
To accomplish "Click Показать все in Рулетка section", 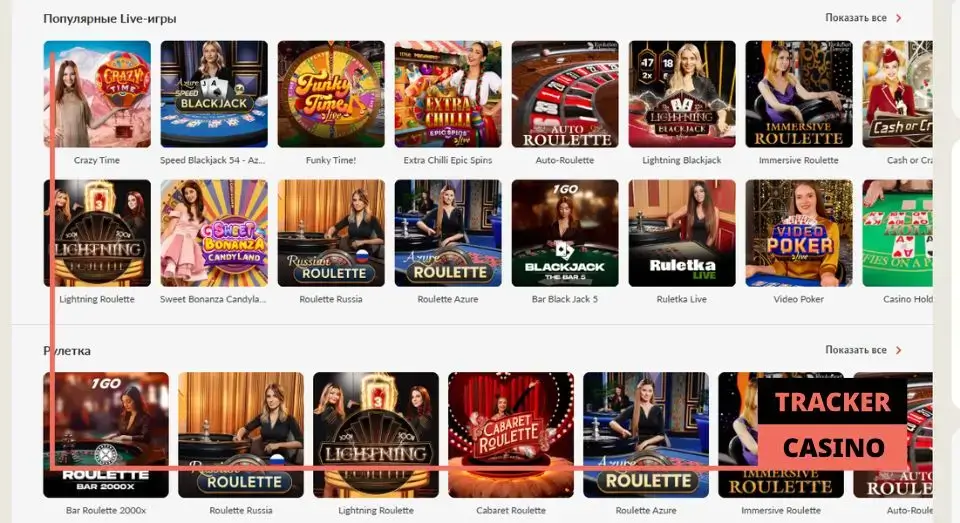I will [x=855, y=350].
